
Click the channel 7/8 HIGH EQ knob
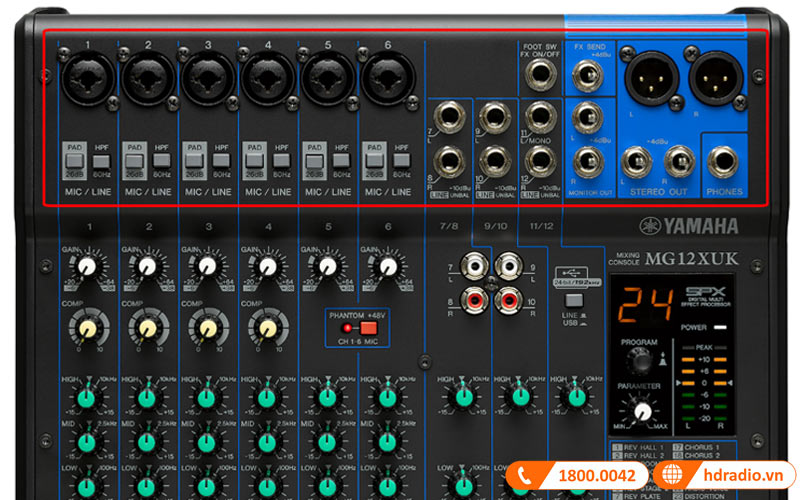pos(464,397)
